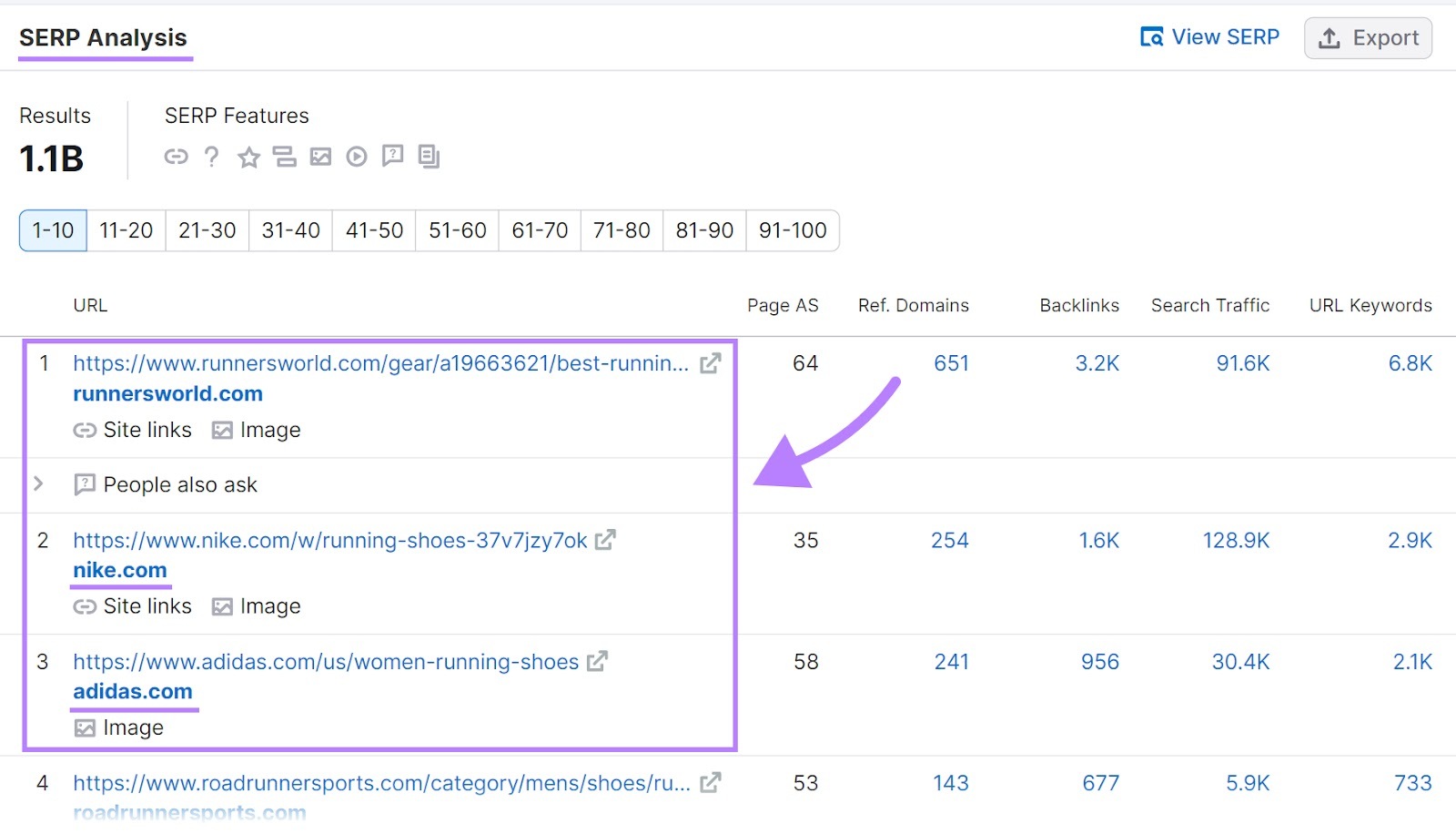Open the external link icon beside runnersworld URL
The width and height of the screenshot is (1456, 834).
tap(710, 363)
